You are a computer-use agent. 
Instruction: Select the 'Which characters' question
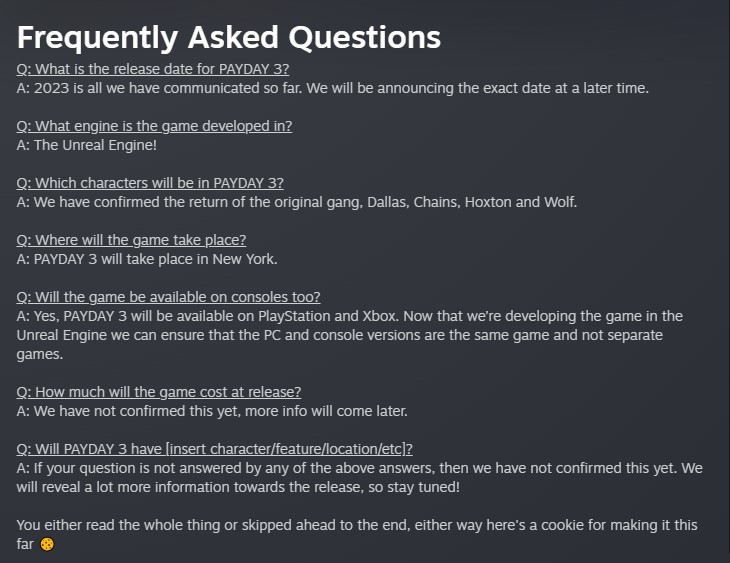coord(150,183)
